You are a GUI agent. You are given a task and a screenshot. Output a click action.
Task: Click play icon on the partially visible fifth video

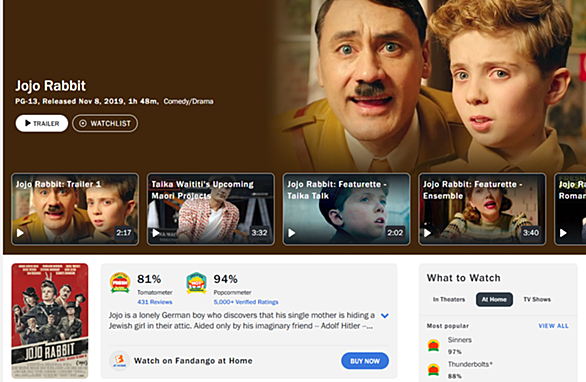coord(563,233)
